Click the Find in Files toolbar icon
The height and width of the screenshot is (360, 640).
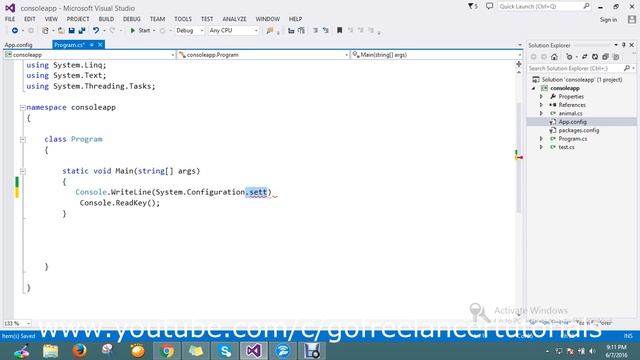tap(270, 31)
